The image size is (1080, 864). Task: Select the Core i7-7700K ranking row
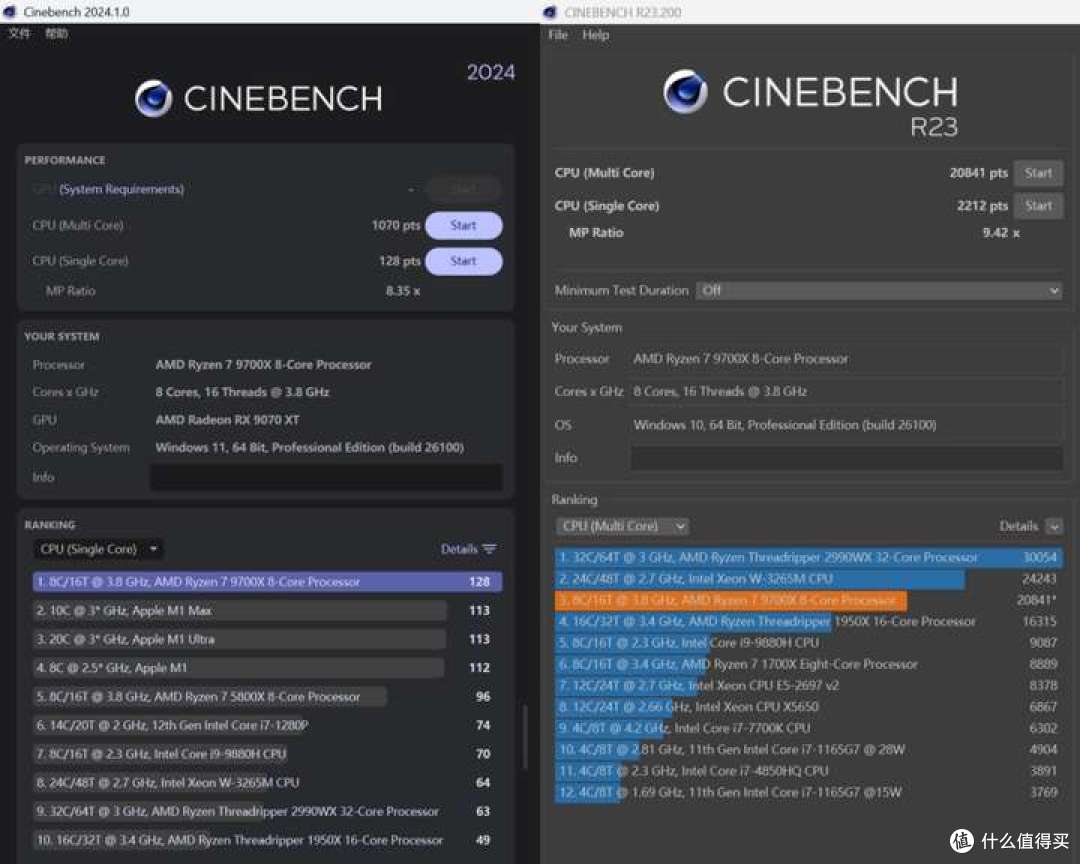[809, 728]
